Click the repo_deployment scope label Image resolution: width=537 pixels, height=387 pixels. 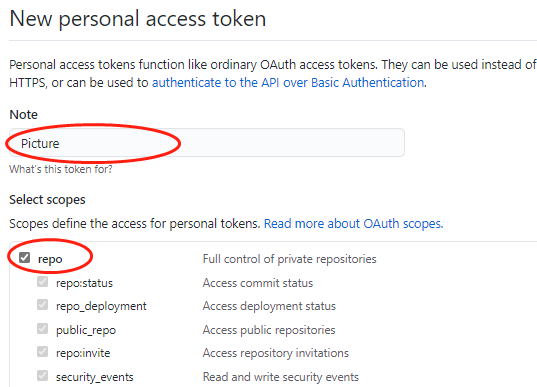click(101, 306)
